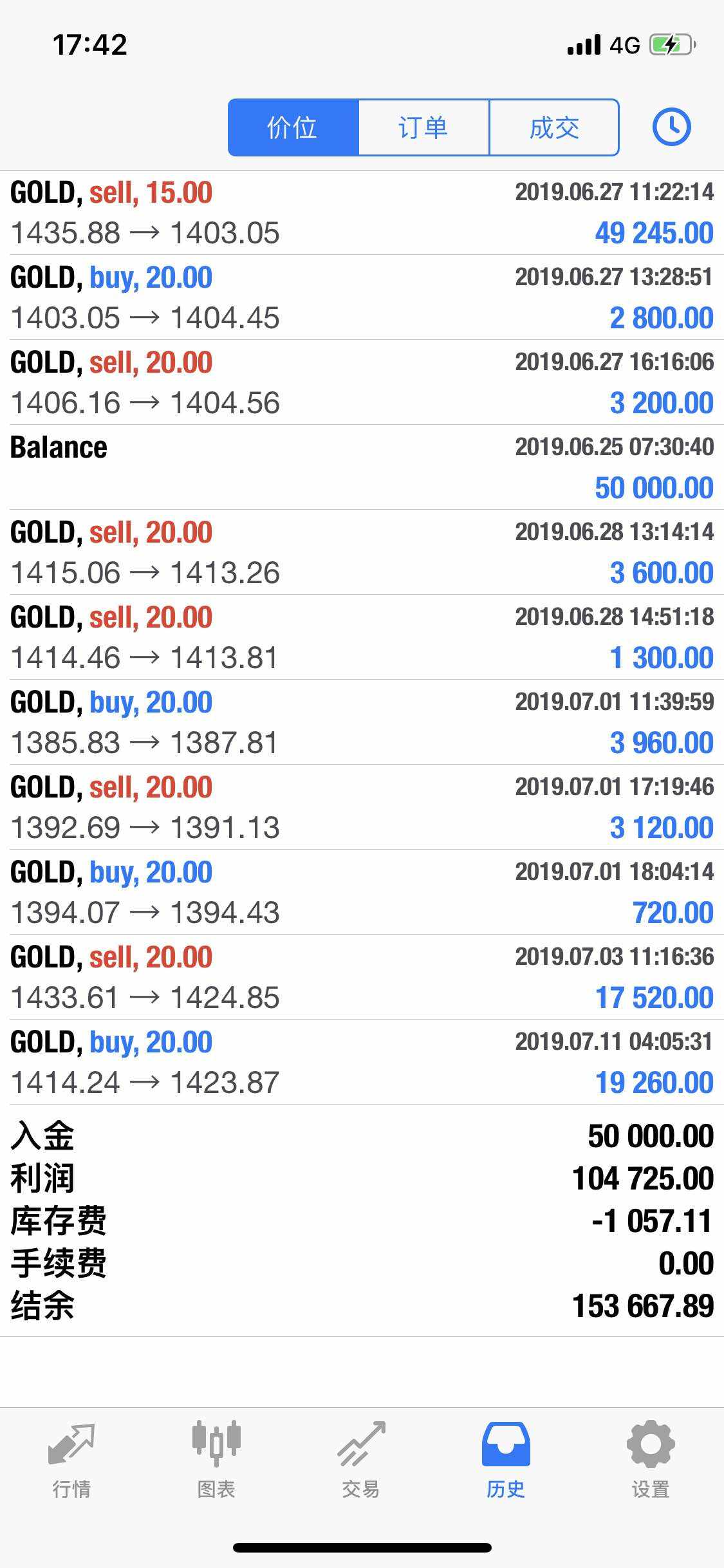Screen dimensions: 724x1568
Task: Tap the home indicator bar at bottom
Action: pyautogui.click(x=362, y=1547)
